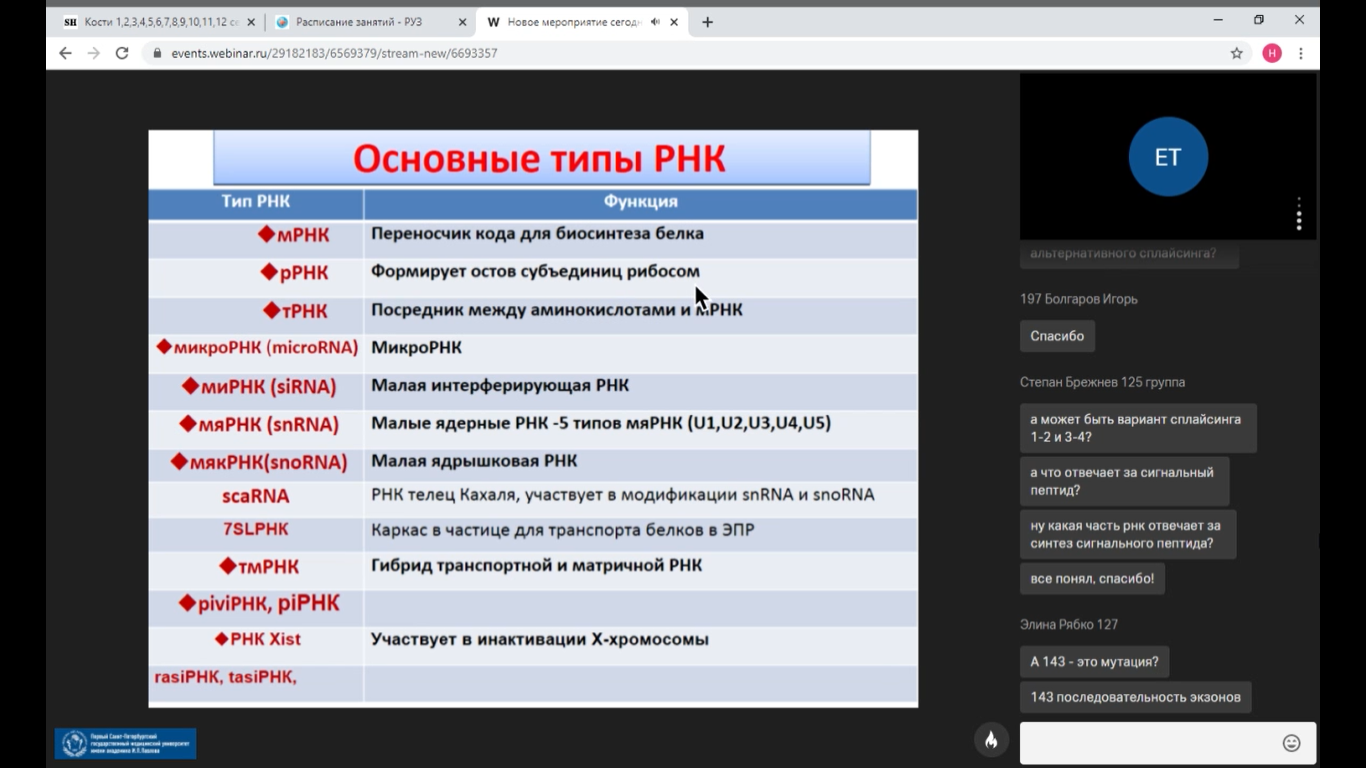Open emoji picker in chat field
Screen dimensions: 1366x768
click(x=1291, y=743)
